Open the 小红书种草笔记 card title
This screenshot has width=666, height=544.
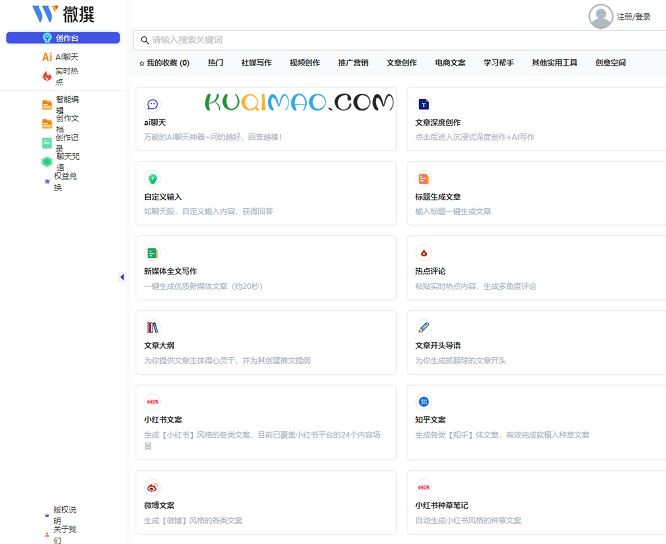(442, 506)
